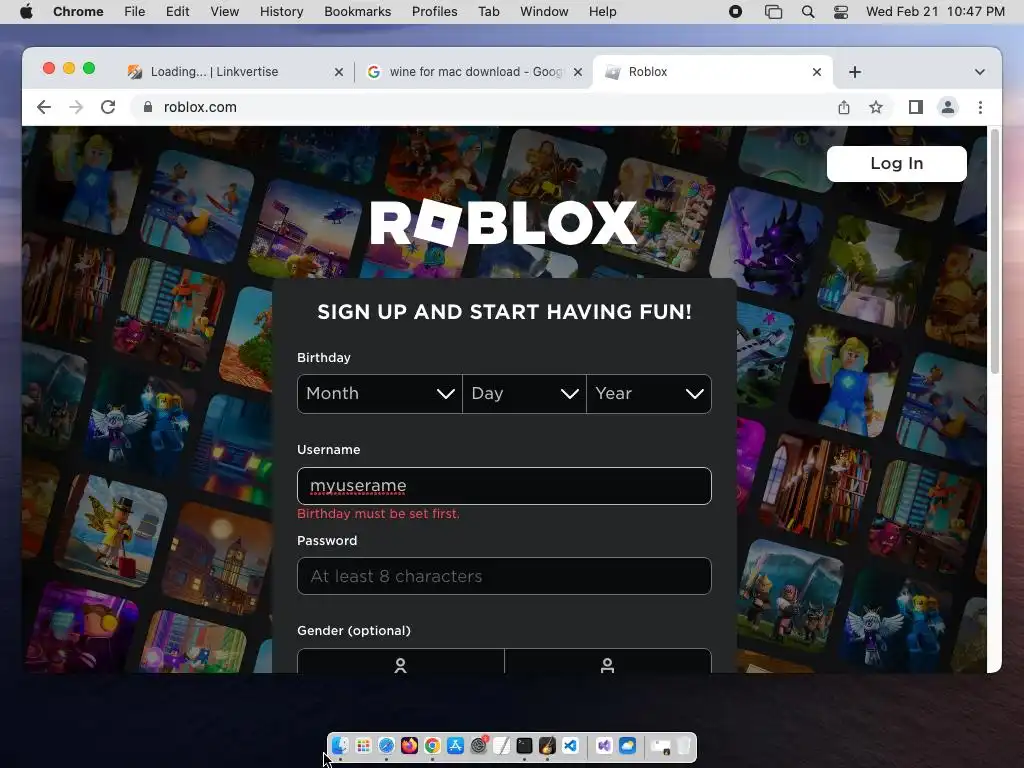
Task: Open System Settings from the dock
Action: coord(479,746)
